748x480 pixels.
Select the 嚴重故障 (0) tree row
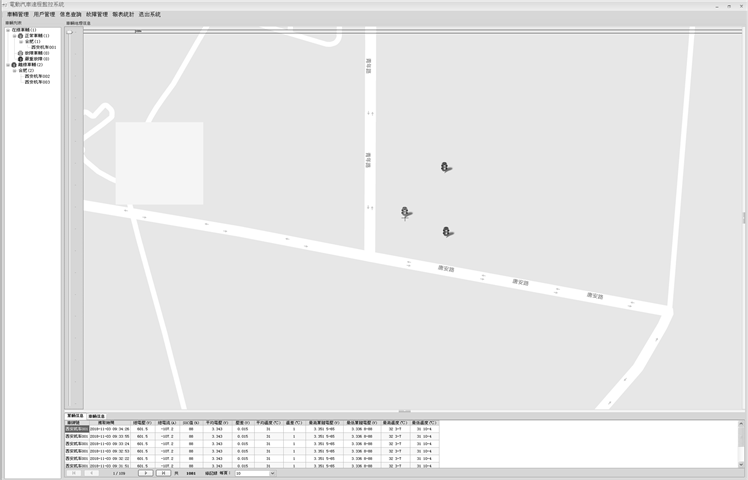(x=37, y=59)
